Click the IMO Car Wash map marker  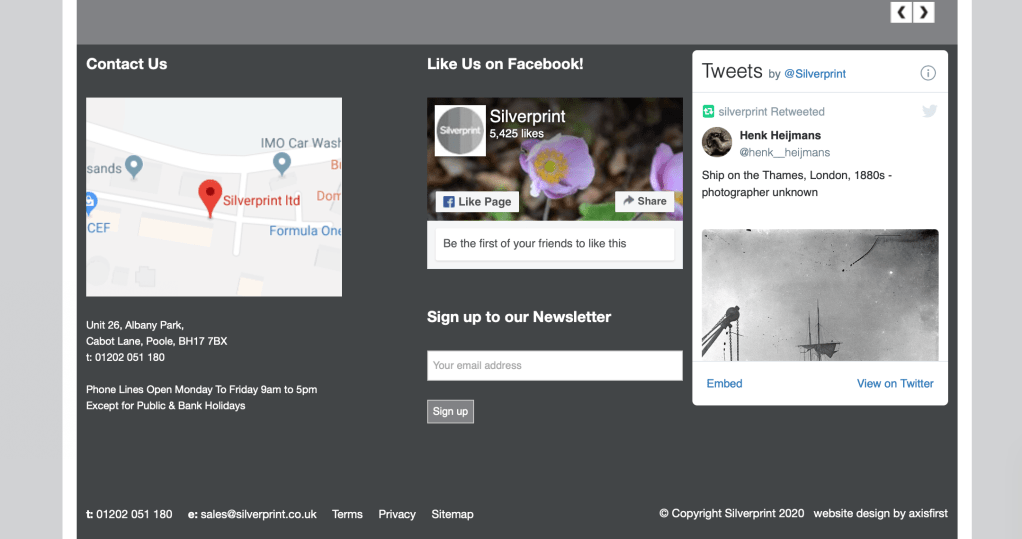click(282, 161)
